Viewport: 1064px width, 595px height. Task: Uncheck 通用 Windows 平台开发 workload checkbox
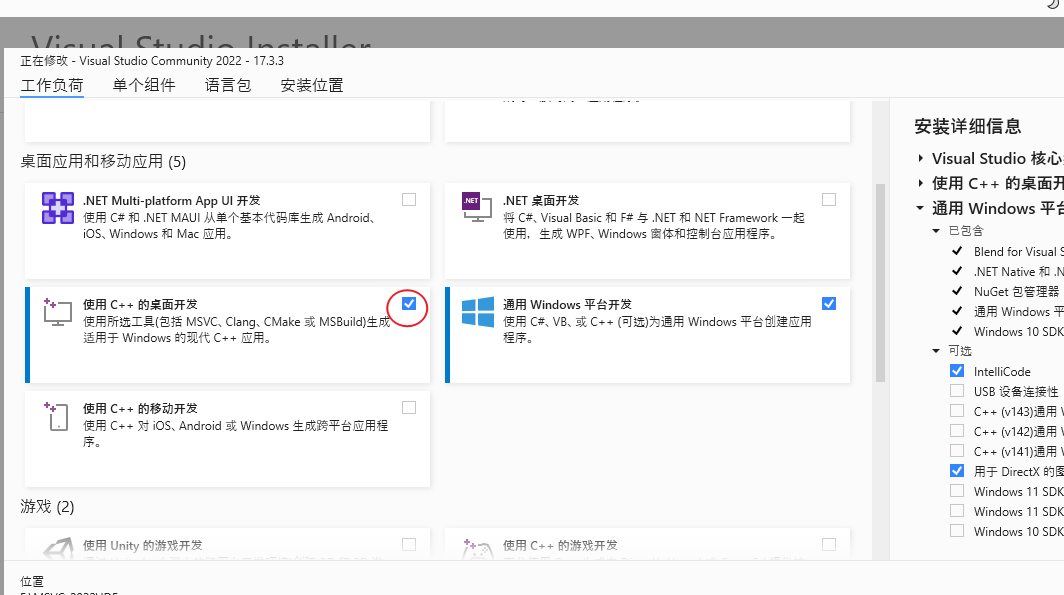[x=828, y=304]
